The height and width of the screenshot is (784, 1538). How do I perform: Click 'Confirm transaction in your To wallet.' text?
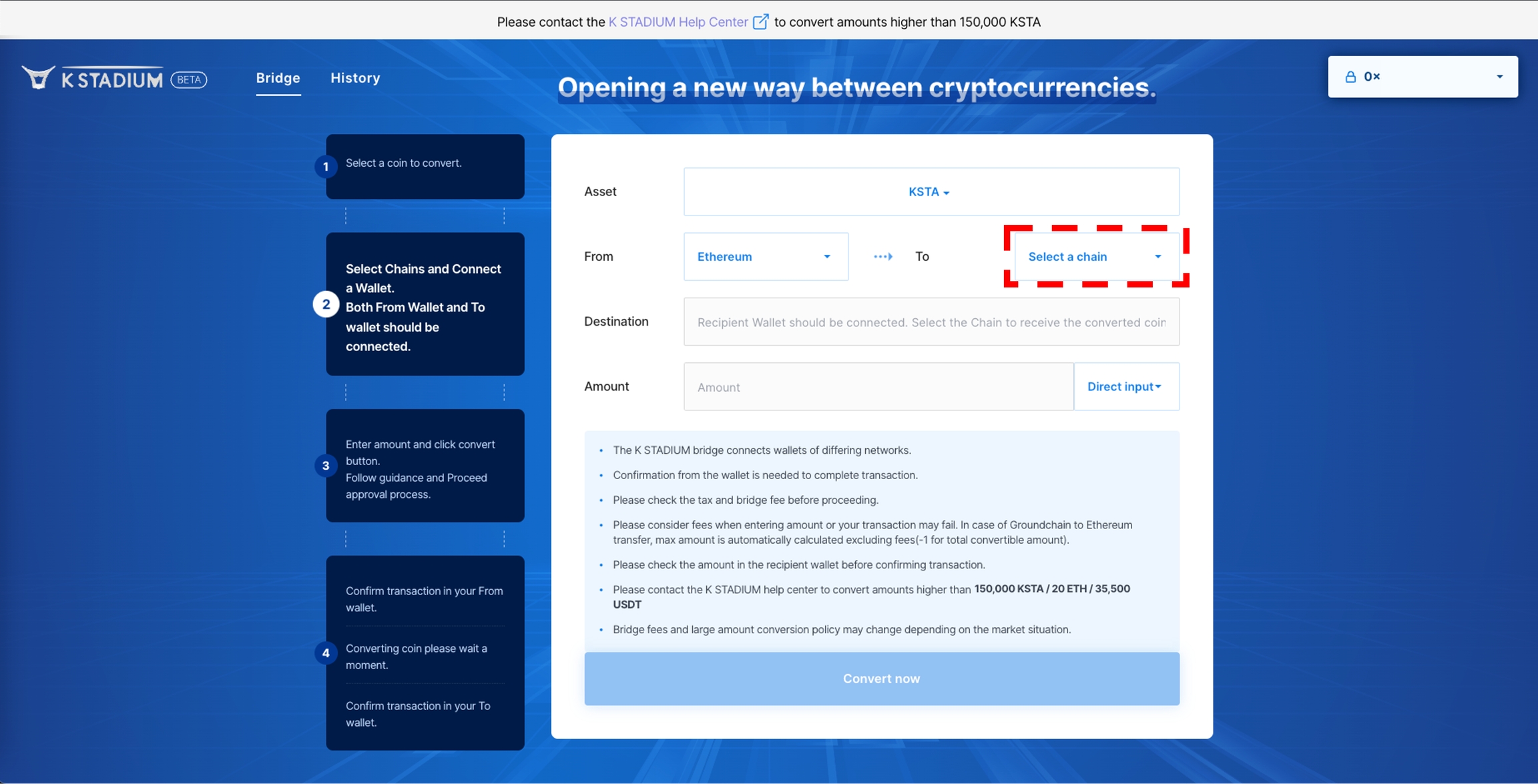tap(418, 714)
